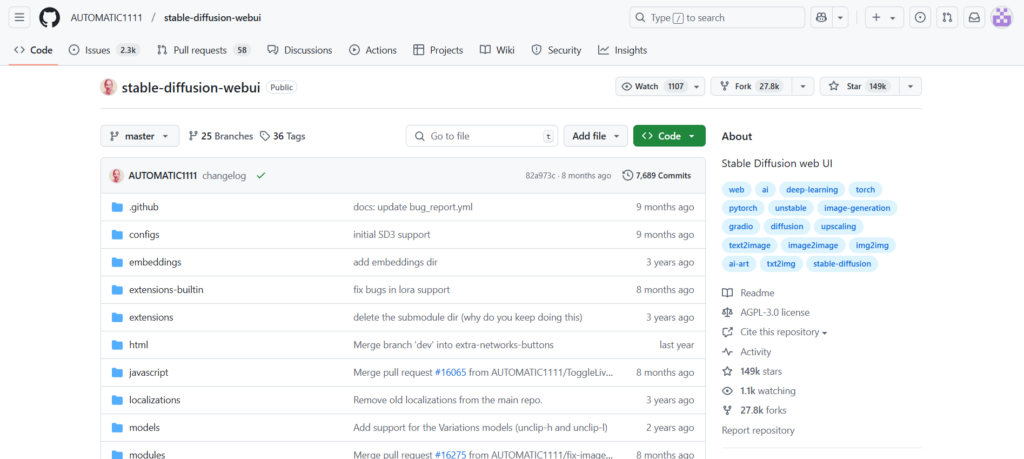1024x459 pixels.
Task: Select the stable-diffusion topic tag
Action: (842, 264)
